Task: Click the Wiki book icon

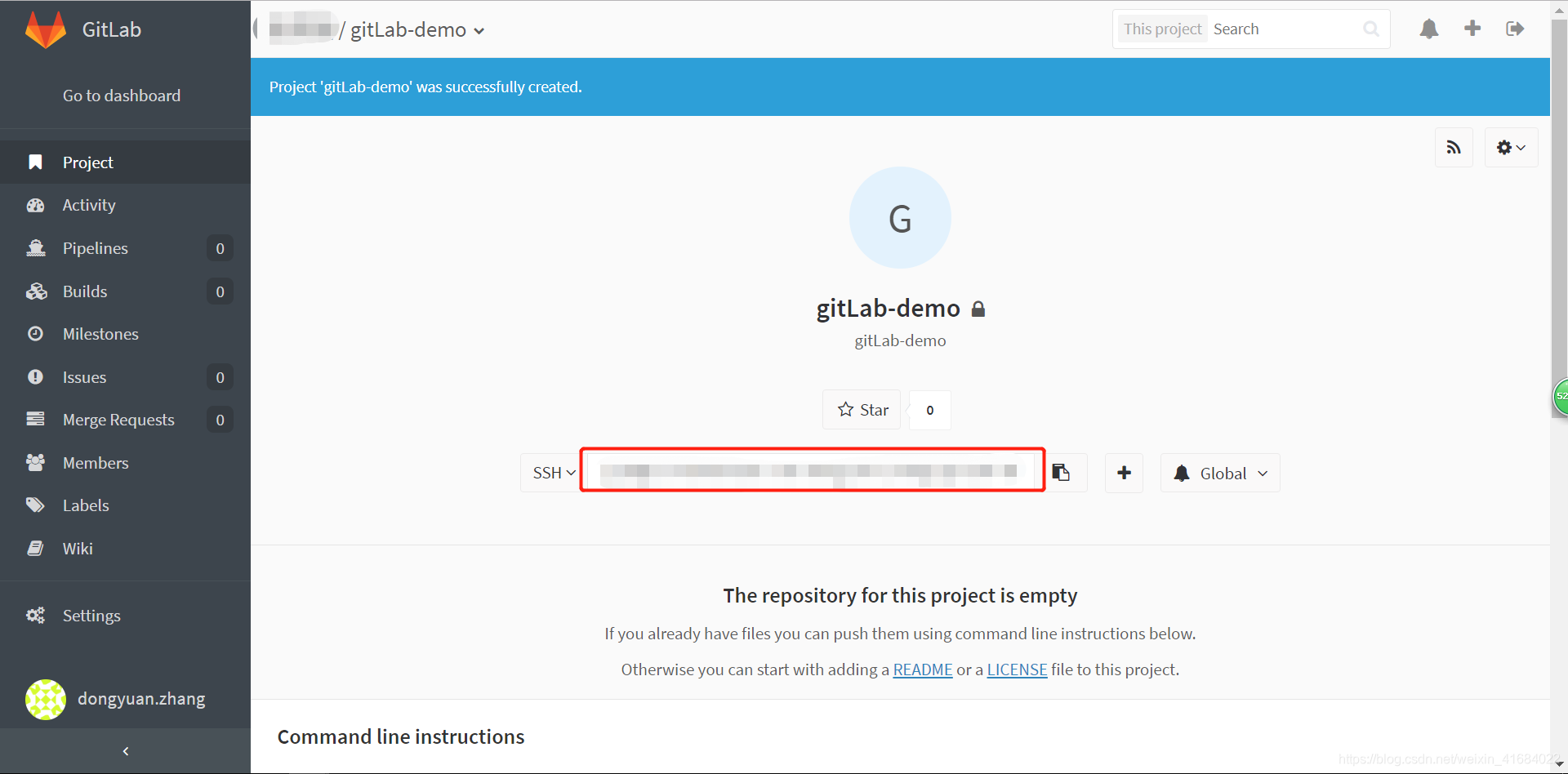Action: 35,549
